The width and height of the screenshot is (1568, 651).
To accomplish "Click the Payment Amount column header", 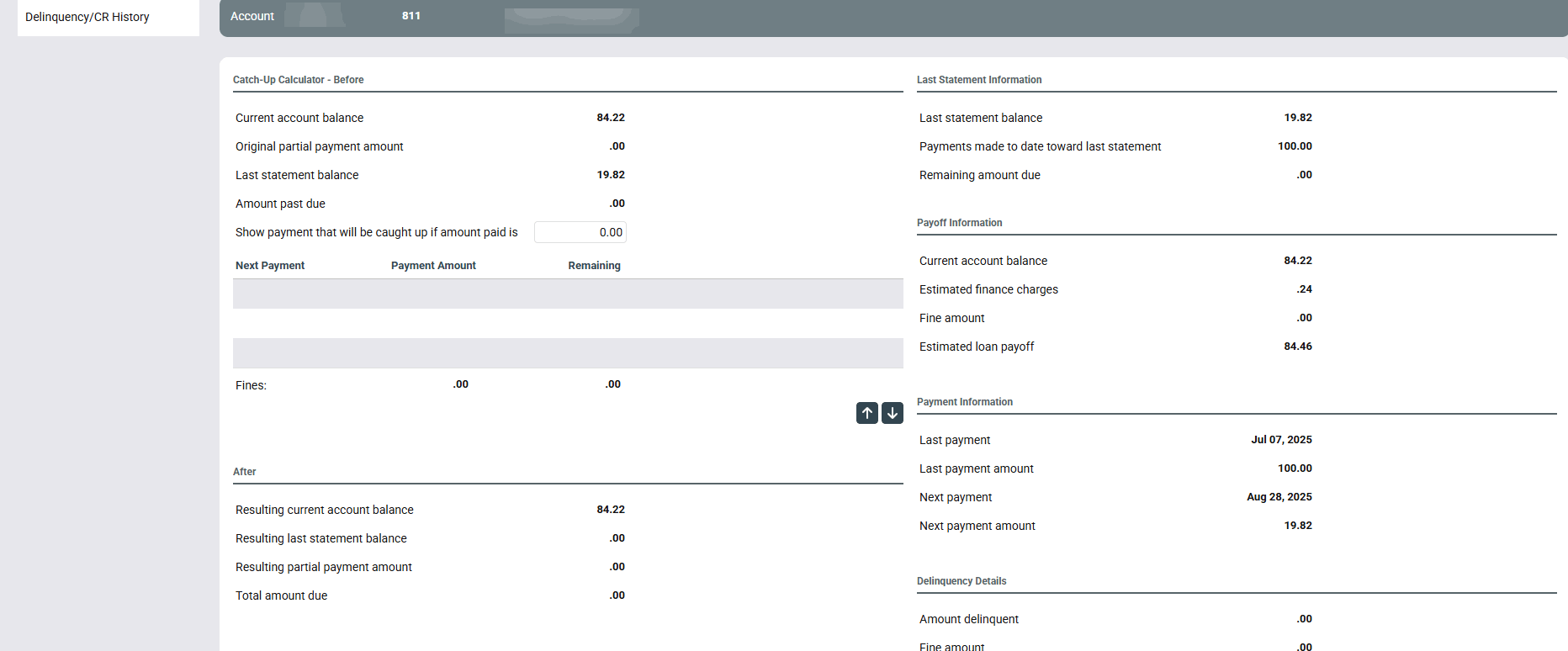I will coord(433,266).
